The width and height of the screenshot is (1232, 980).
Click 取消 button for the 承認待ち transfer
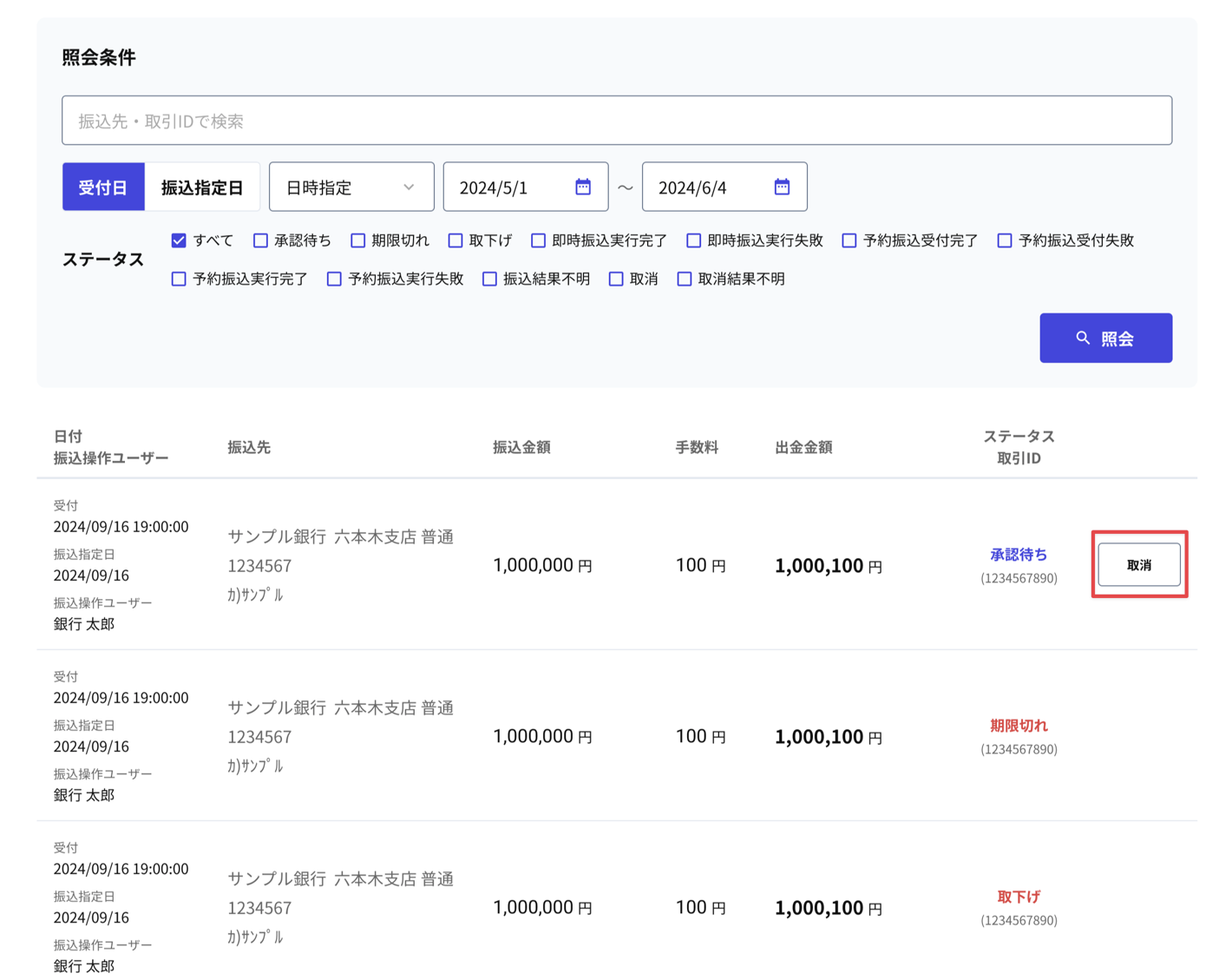coord(1139,565)
